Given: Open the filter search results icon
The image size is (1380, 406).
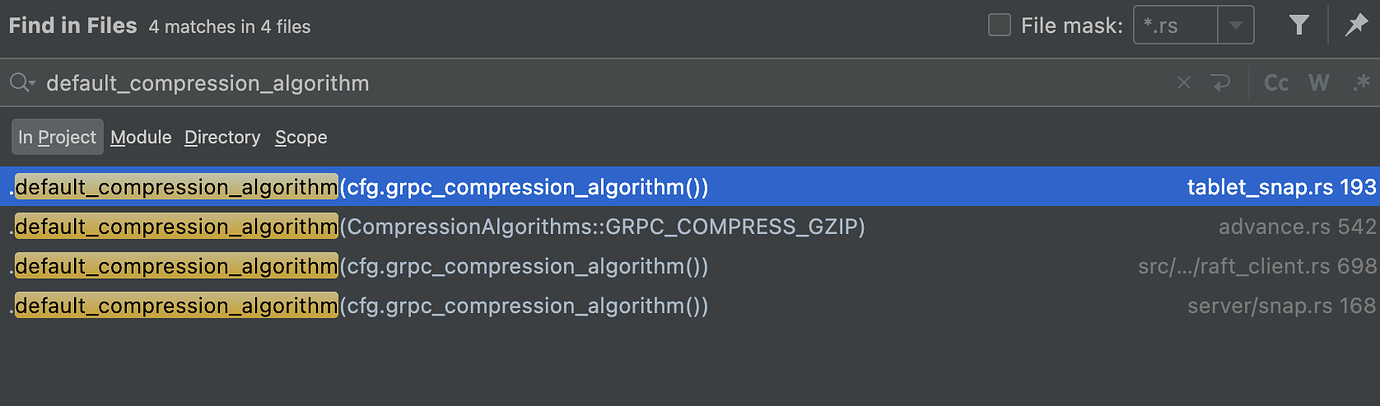Looking at the screenshot, I should point(1299,26).
